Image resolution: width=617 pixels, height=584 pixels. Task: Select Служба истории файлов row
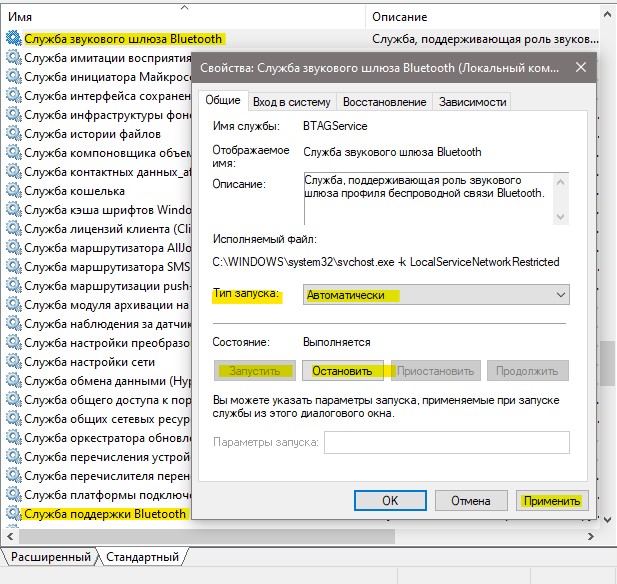[92, 134]
